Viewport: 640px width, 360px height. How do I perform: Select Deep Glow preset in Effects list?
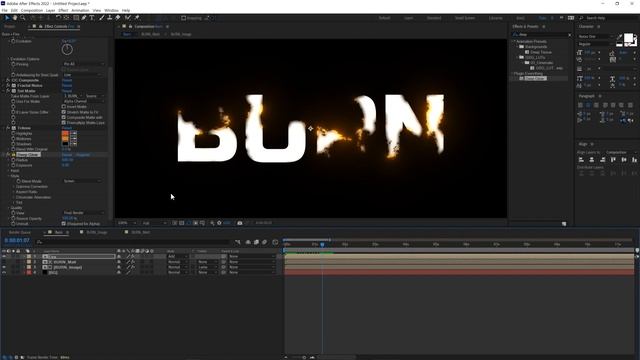click(x=535, y=78)
